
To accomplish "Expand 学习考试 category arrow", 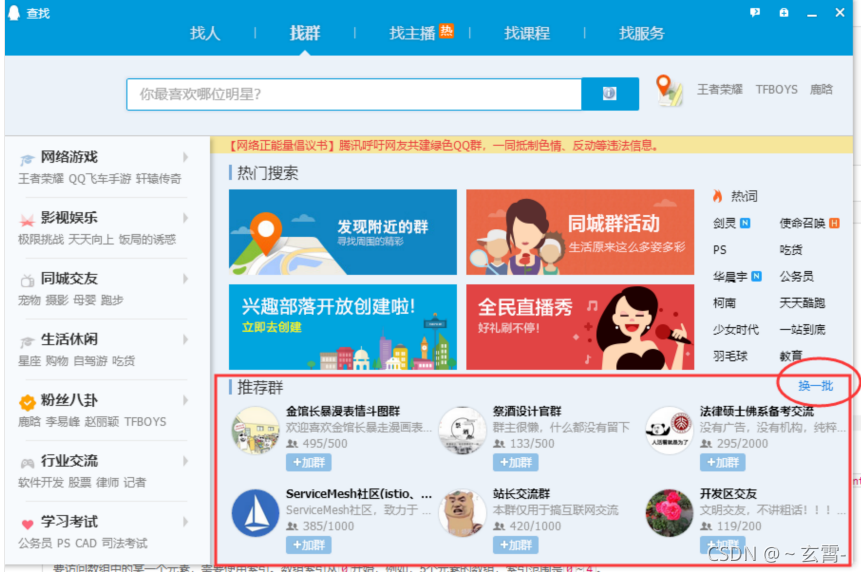I will pos(186,521).
